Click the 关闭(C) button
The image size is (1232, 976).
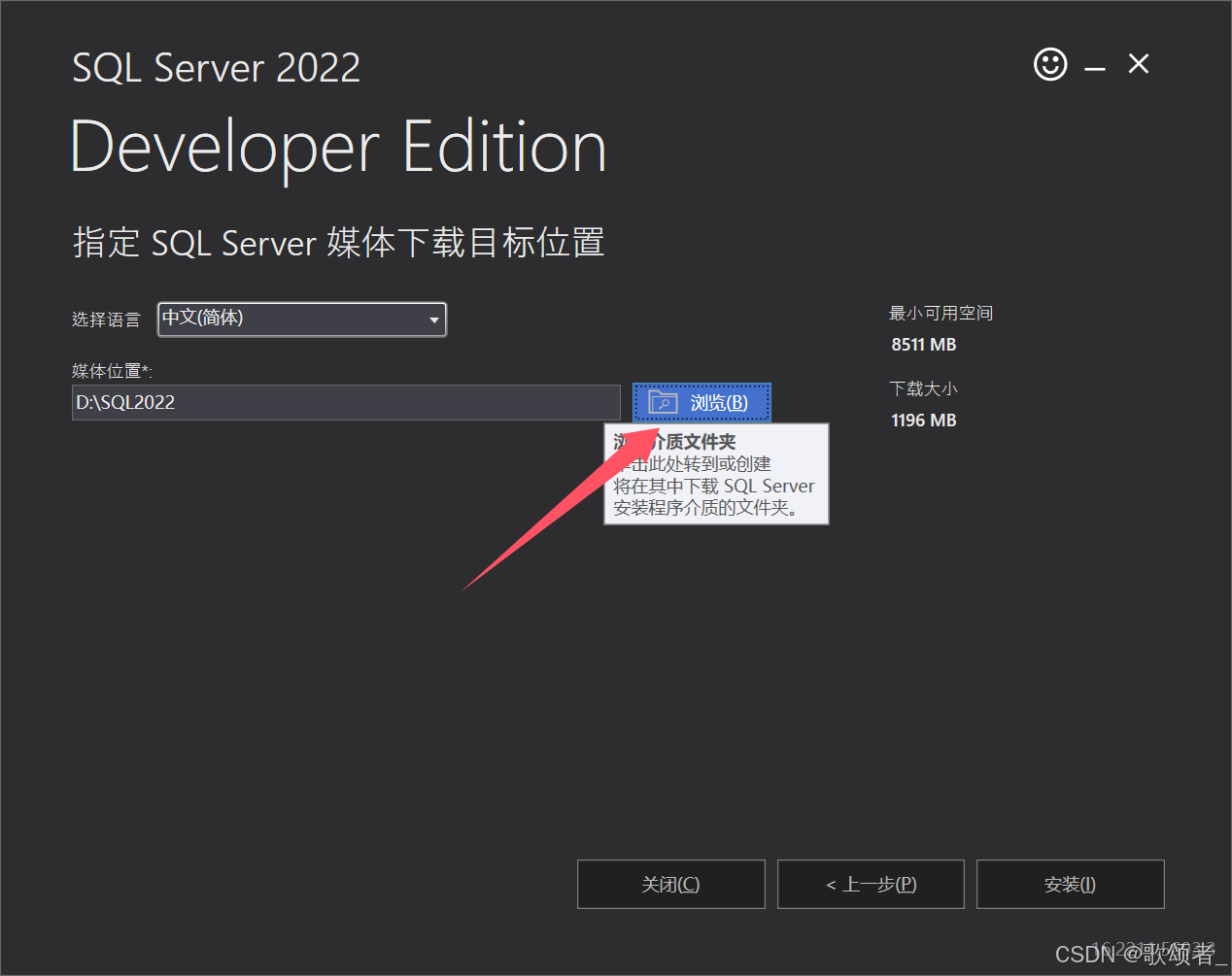671,884
